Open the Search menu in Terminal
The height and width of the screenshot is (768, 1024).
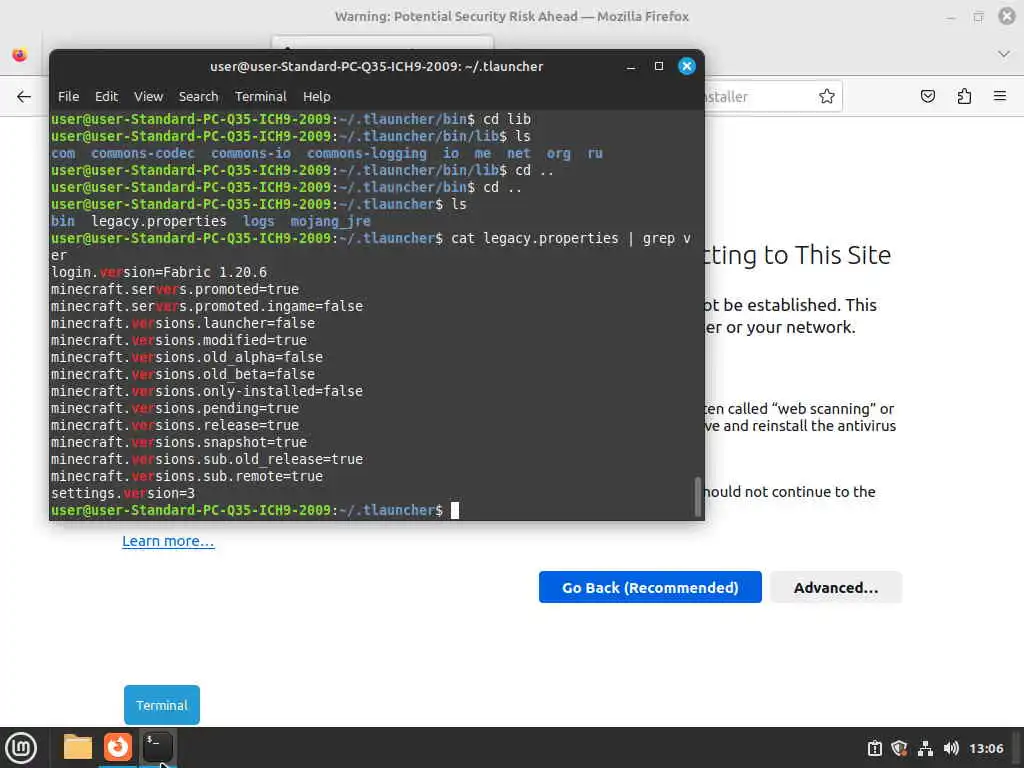[x=199, y=97]
